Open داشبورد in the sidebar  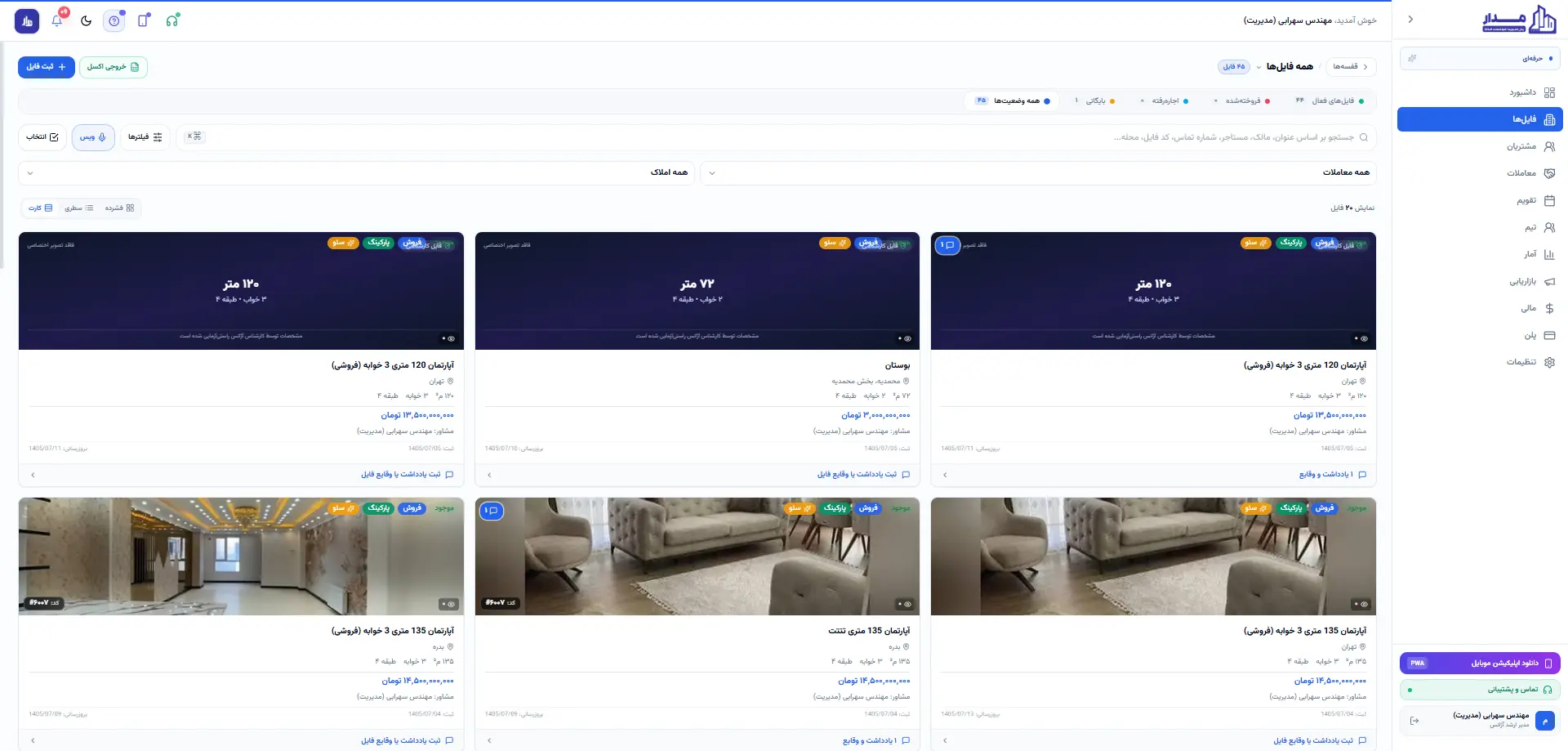[x=1479, y=92]
